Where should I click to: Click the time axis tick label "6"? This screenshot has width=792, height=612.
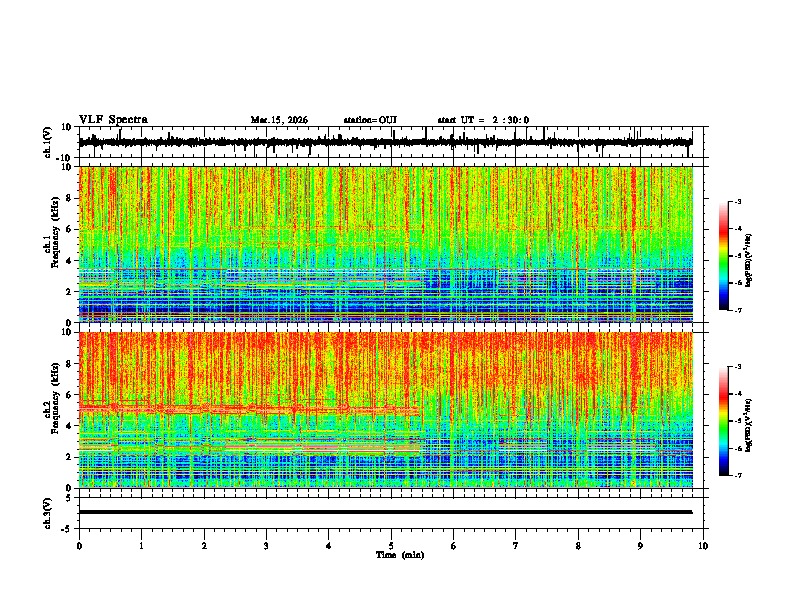(454, 546)
